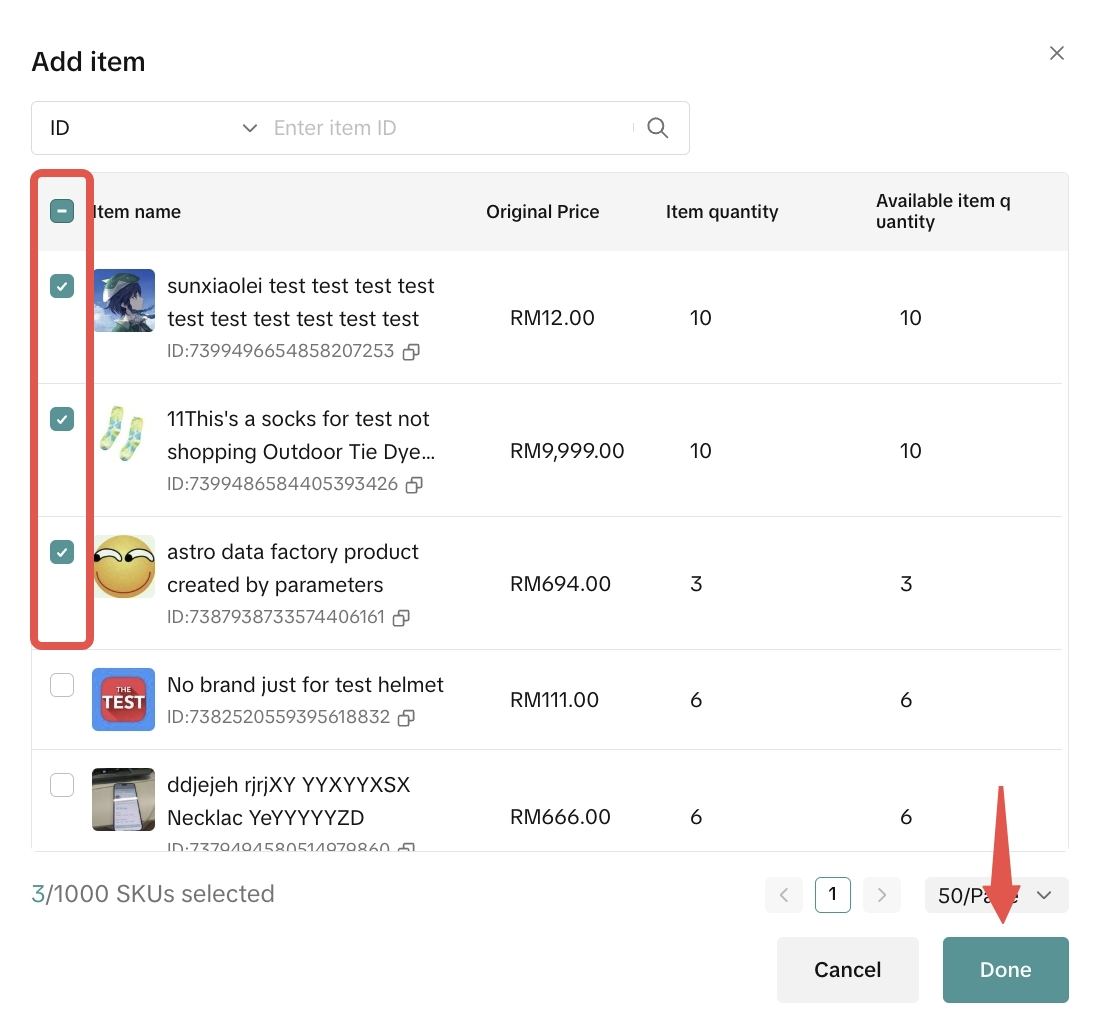
Task: Copy ID of the socks item
Action: 414,485
